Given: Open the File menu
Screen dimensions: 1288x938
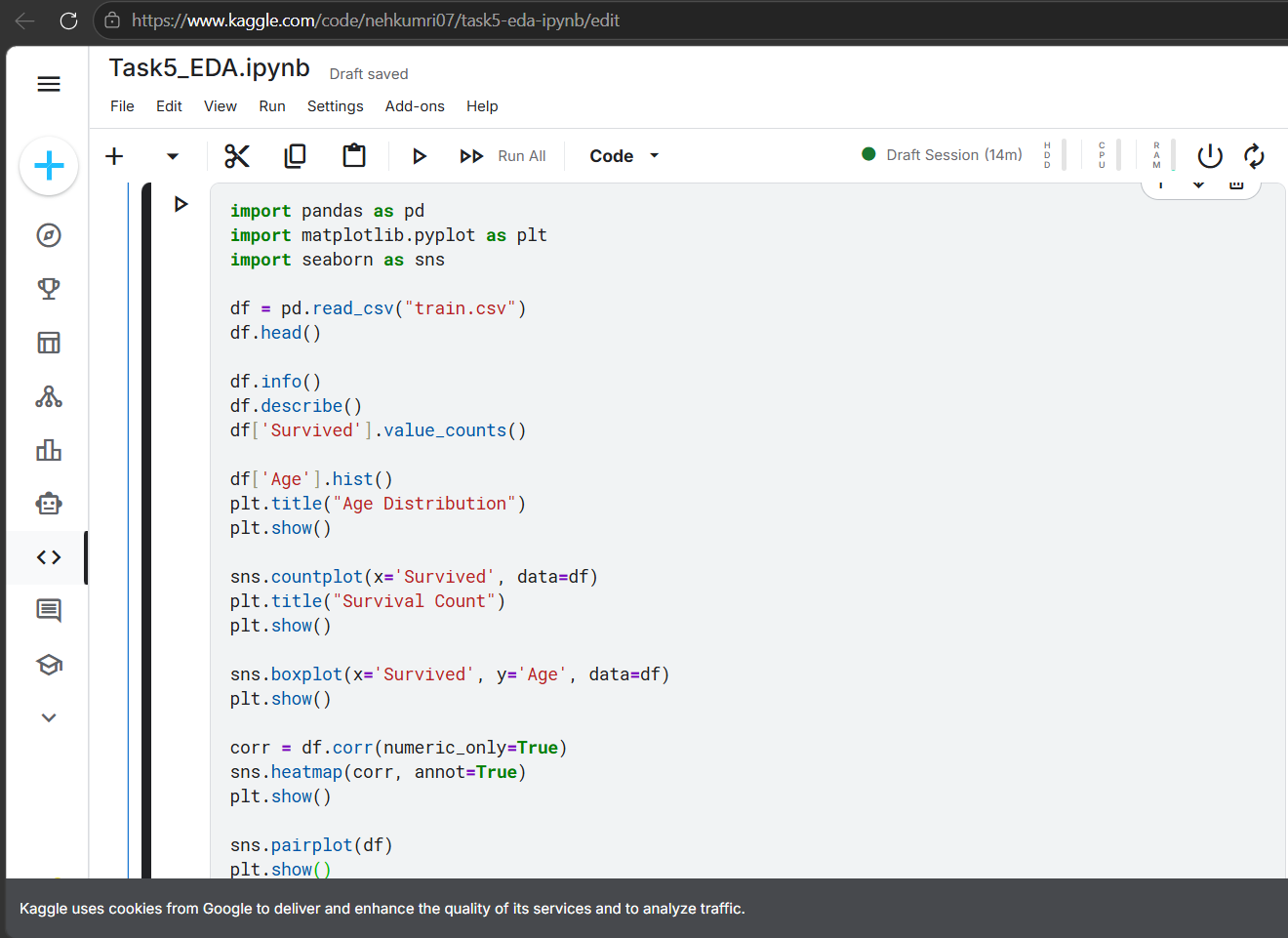Looking at the screenshot, I should click(x=122, y=106).
